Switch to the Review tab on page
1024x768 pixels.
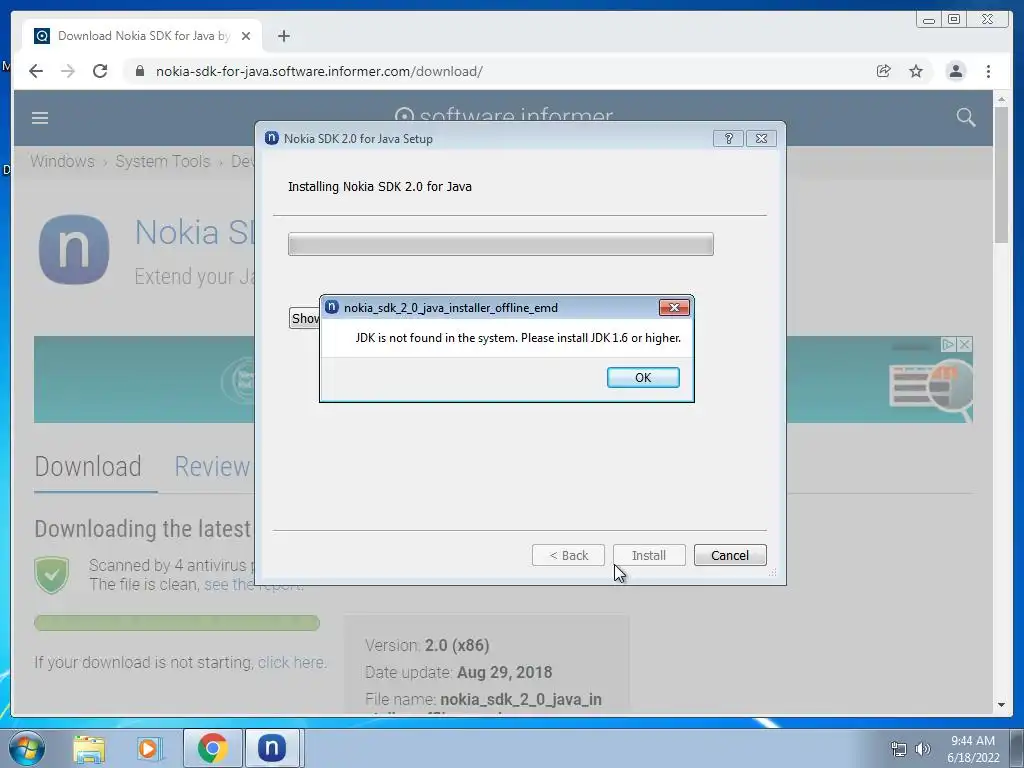[212, 466]
